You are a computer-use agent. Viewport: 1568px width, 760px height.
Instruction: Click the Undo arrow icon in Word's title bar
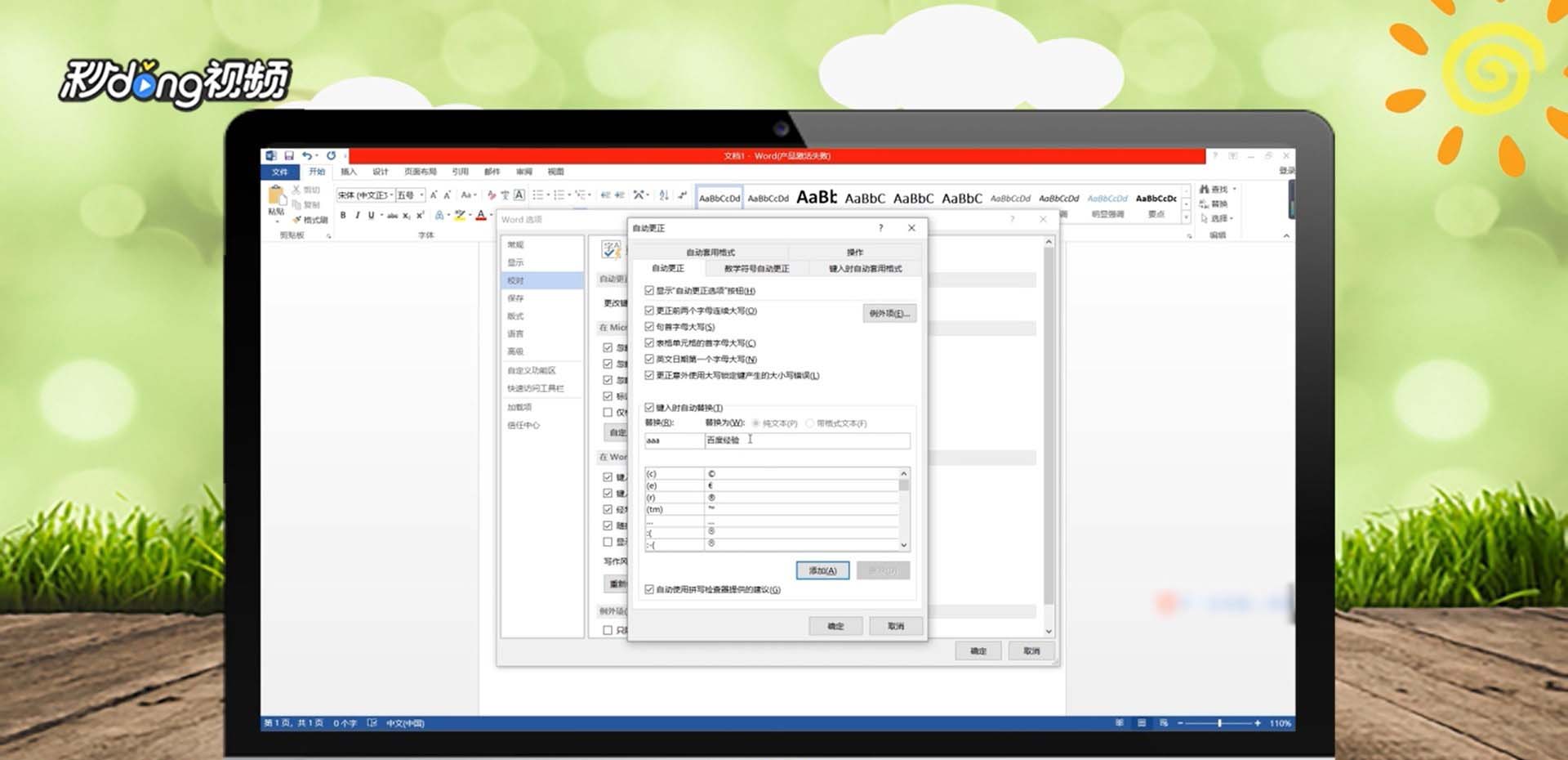(307, 155)
